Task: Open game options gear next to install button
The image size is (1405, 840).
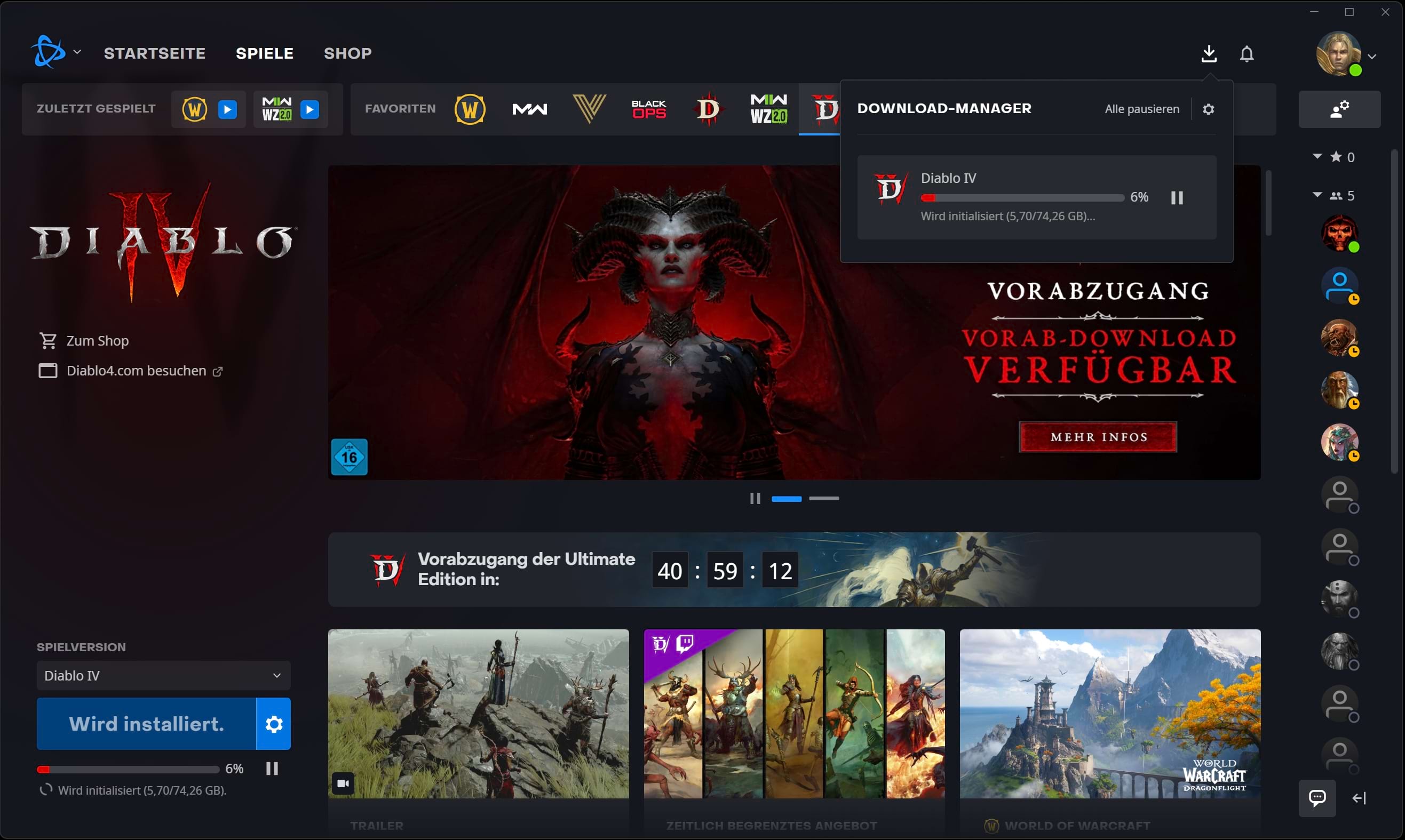Action: (x=274, y=723)
